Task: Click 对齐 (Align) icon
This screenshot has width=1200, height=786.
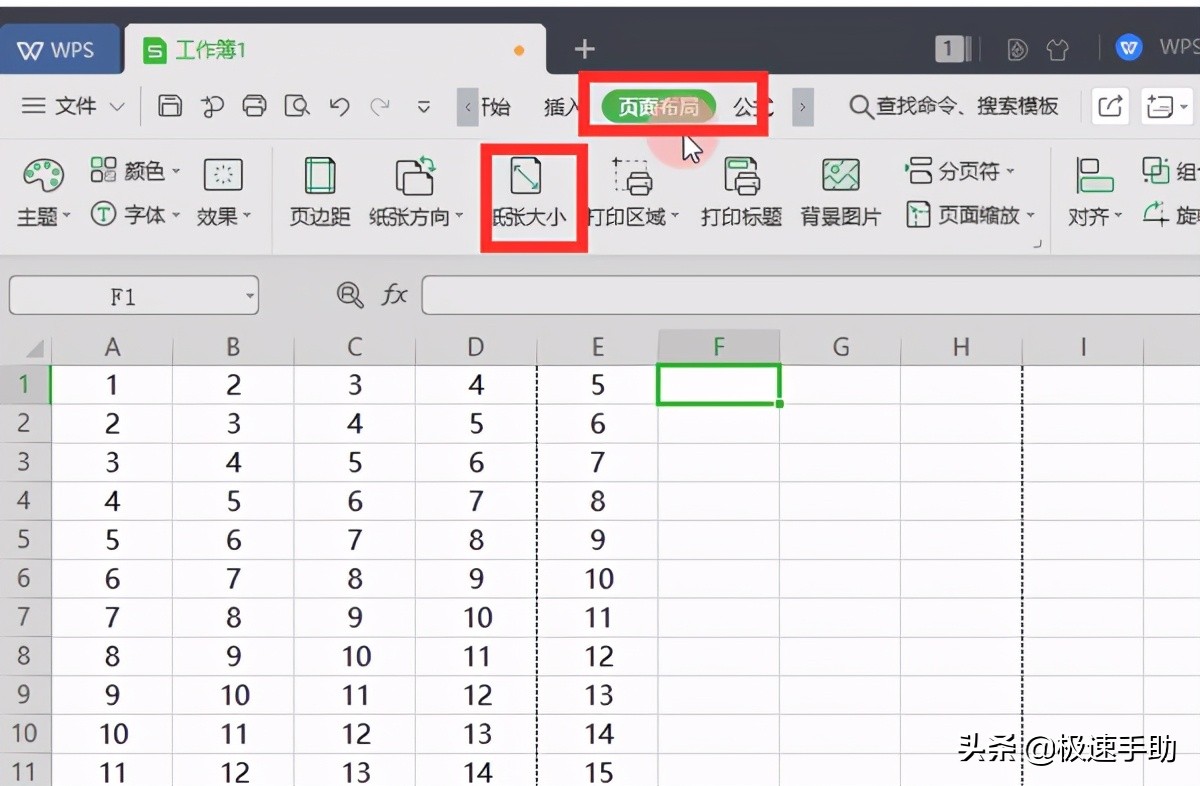Action: 1095,176
